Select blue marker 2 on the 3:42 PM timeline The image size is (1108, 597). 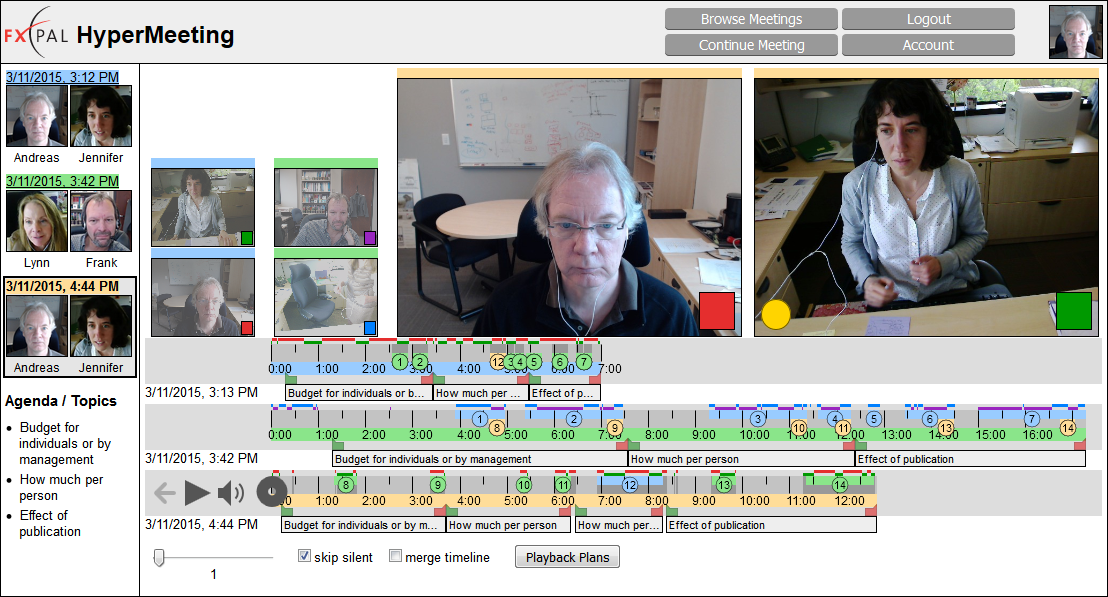[x=573, y=419]
